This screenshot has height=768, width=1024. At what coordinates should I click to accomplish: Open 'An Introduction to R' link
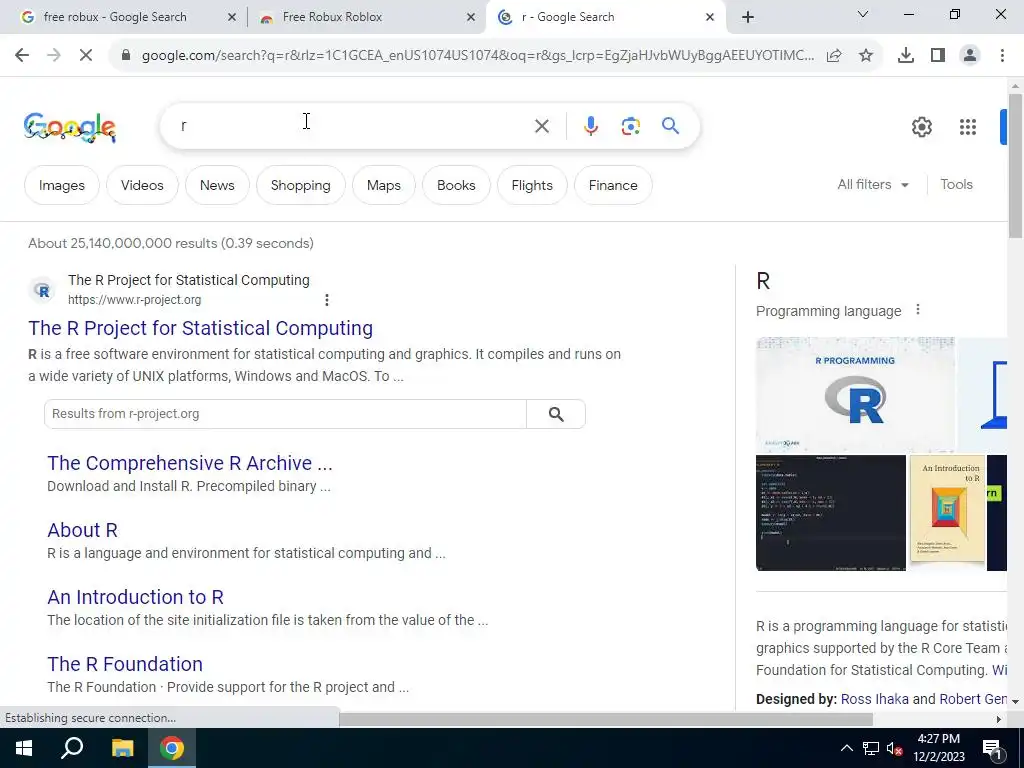(x=135, y=597)
